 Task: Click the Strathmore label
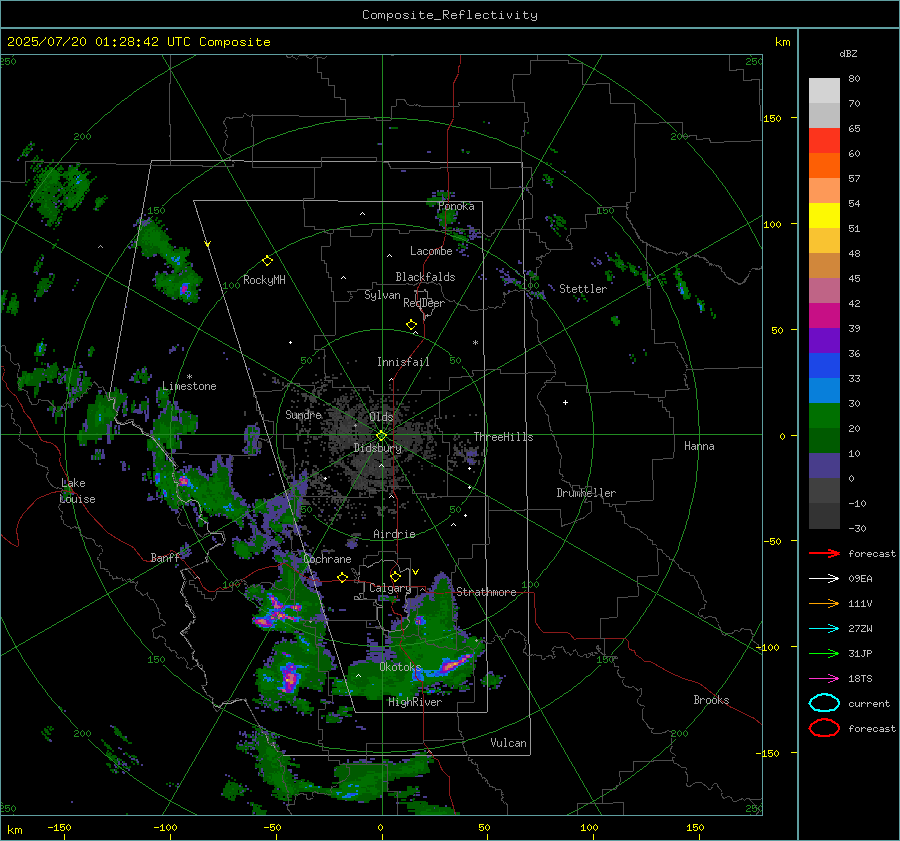pos(486,592)
